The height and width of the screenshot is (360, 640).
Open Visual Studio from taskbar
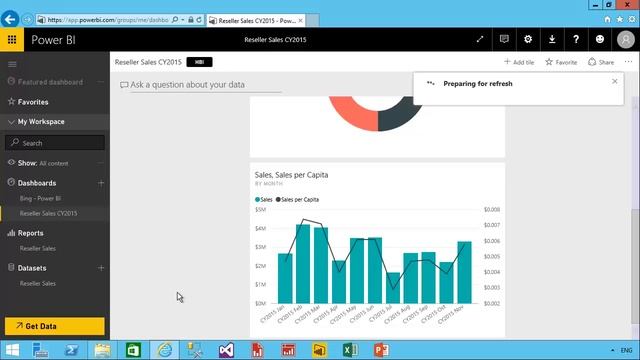226,350
